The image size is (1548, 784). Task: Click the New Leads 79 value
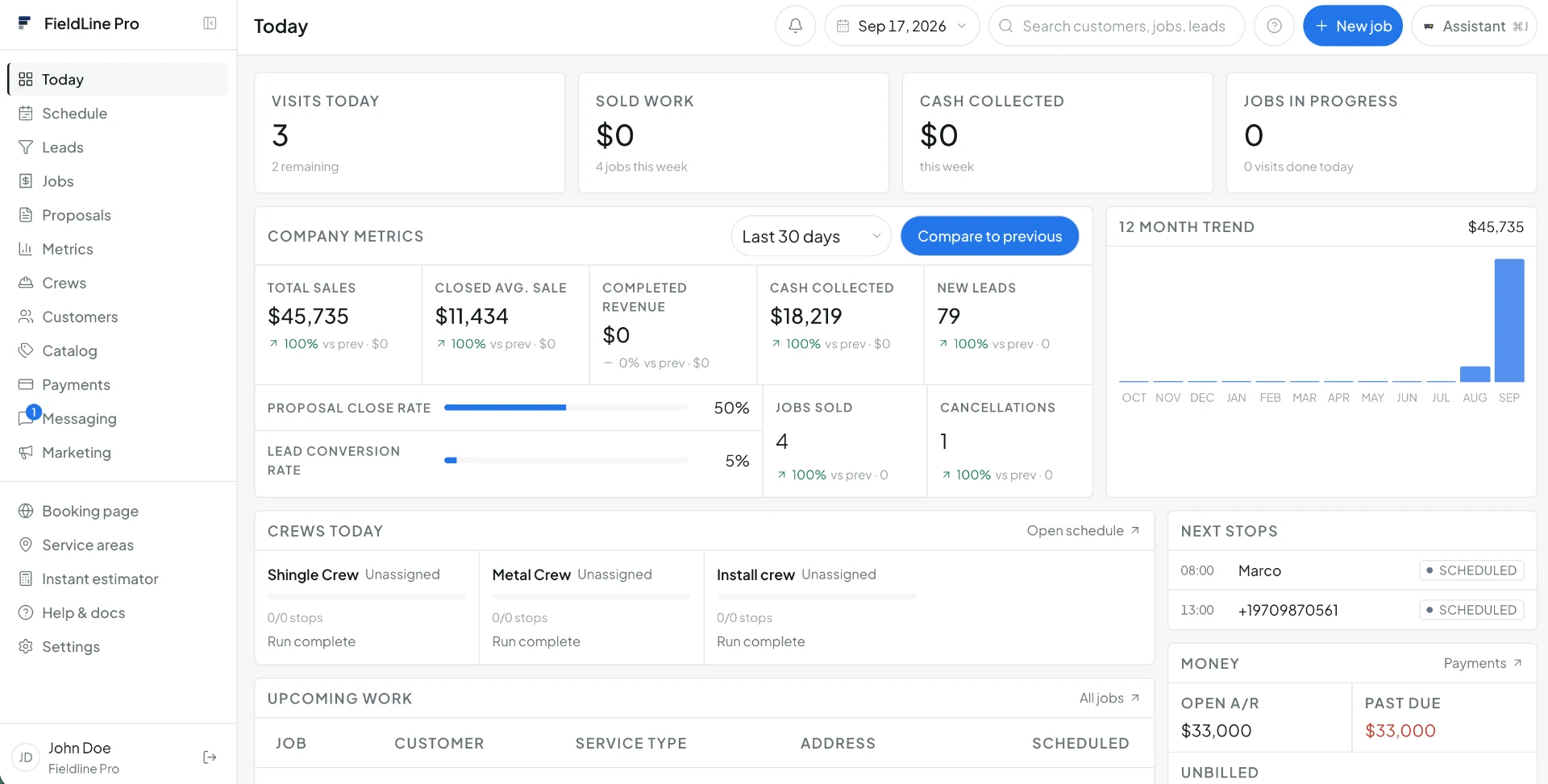click(x=948, y=316)
